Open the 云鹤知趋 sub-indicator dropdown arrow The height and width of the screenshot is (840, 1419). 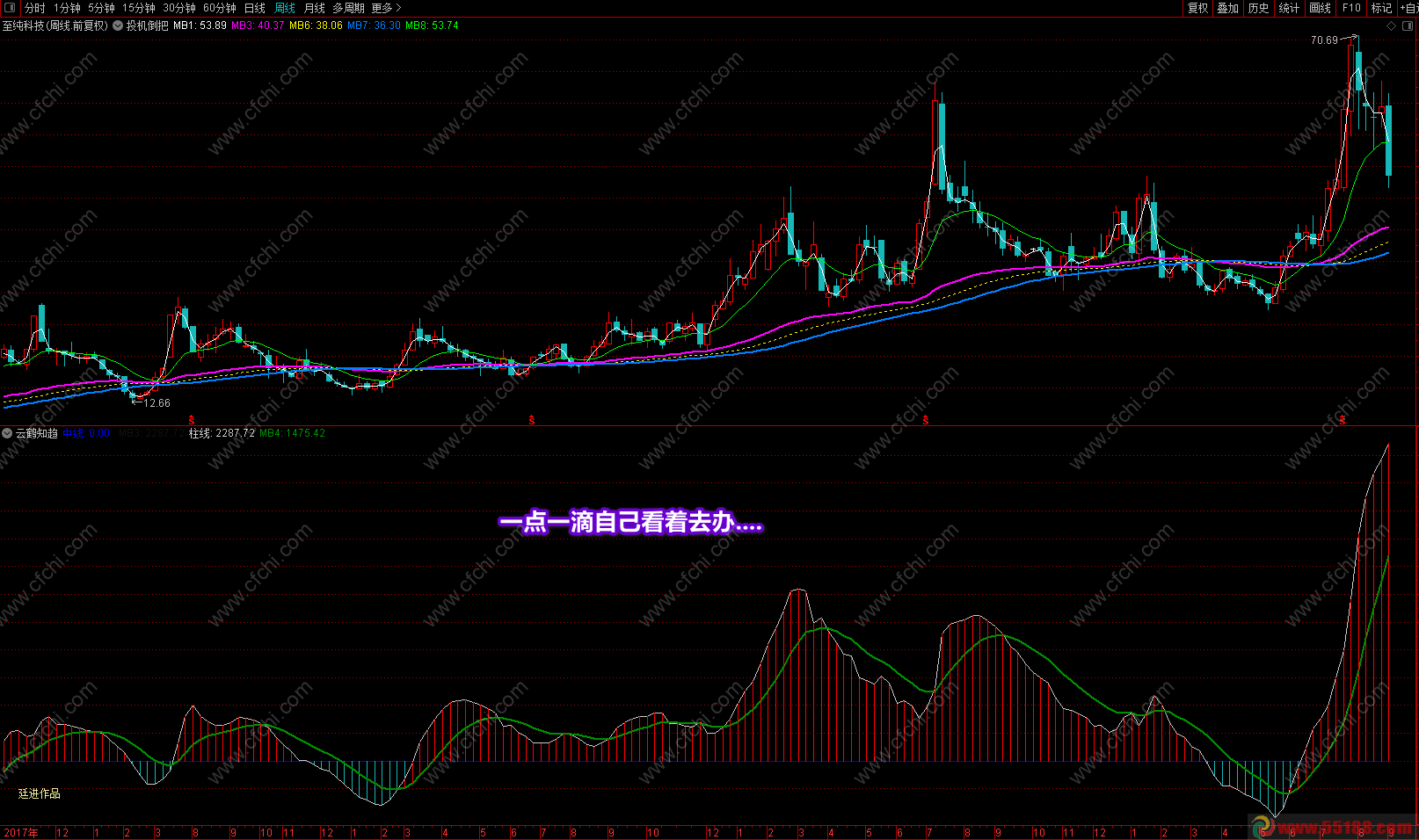coord(7,433)
